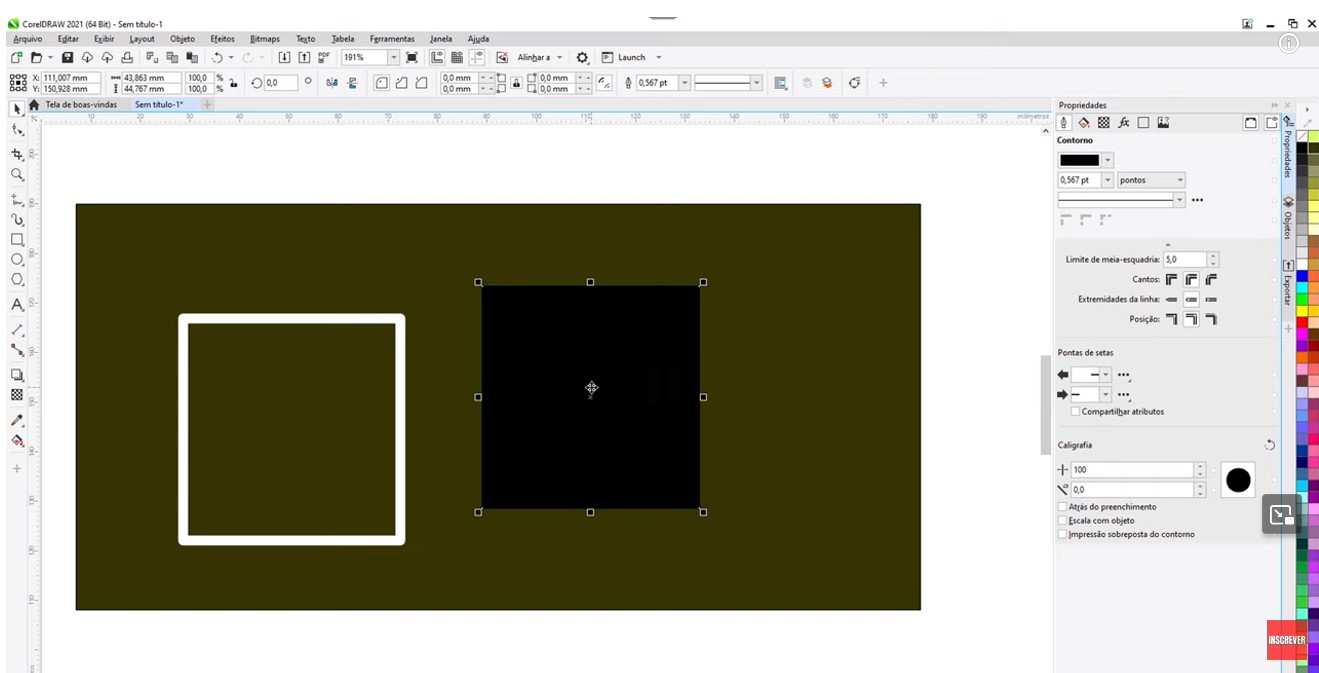Check Atrás do preenchimento option

click(x=1062, y=507)
